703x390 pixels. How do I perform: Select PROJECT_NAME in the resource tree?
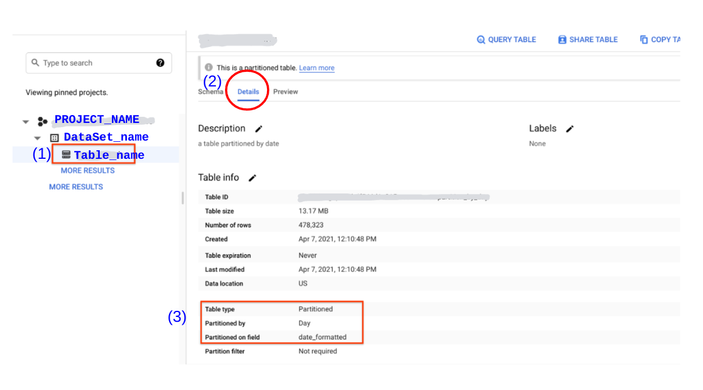coord(97,120)
